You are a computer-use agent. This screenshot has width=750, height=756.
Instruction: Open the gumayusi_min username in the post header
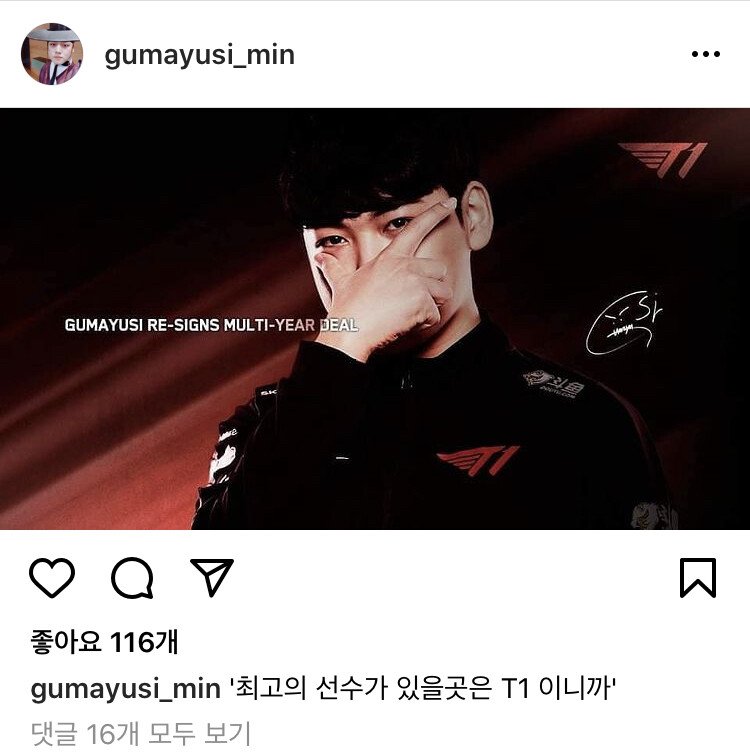click(x=200, y=56)
